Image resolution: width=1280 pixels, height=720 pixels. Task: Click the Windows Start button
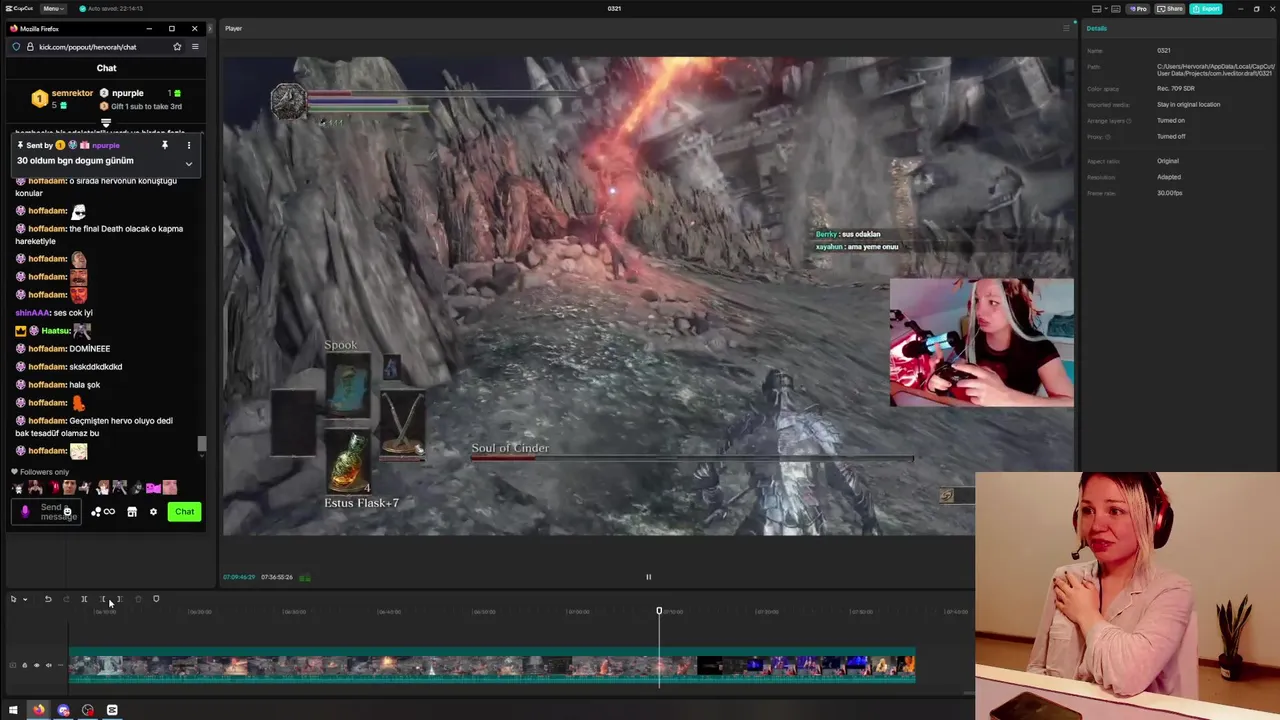coord(13,710)
